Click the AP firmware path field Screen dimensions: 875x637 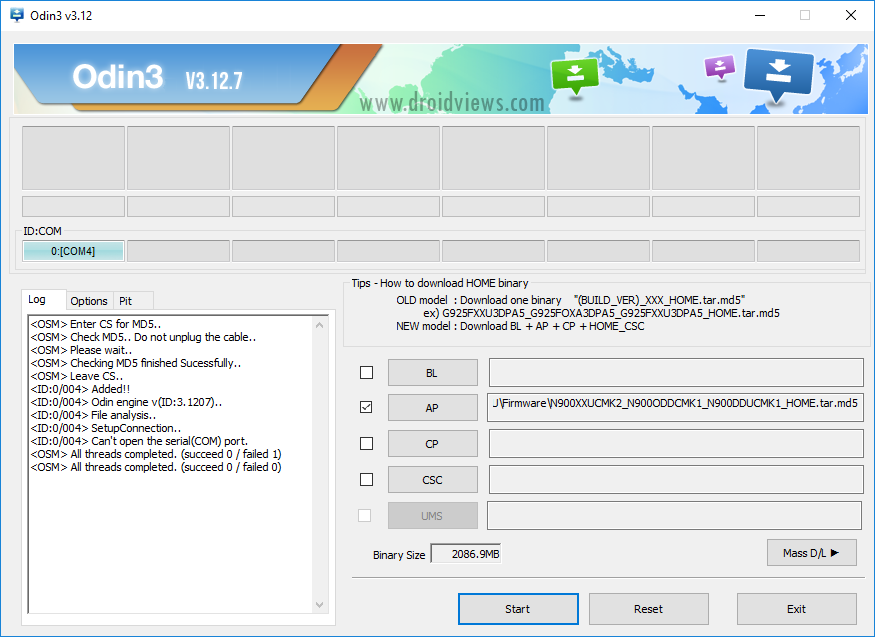[676, 407]
